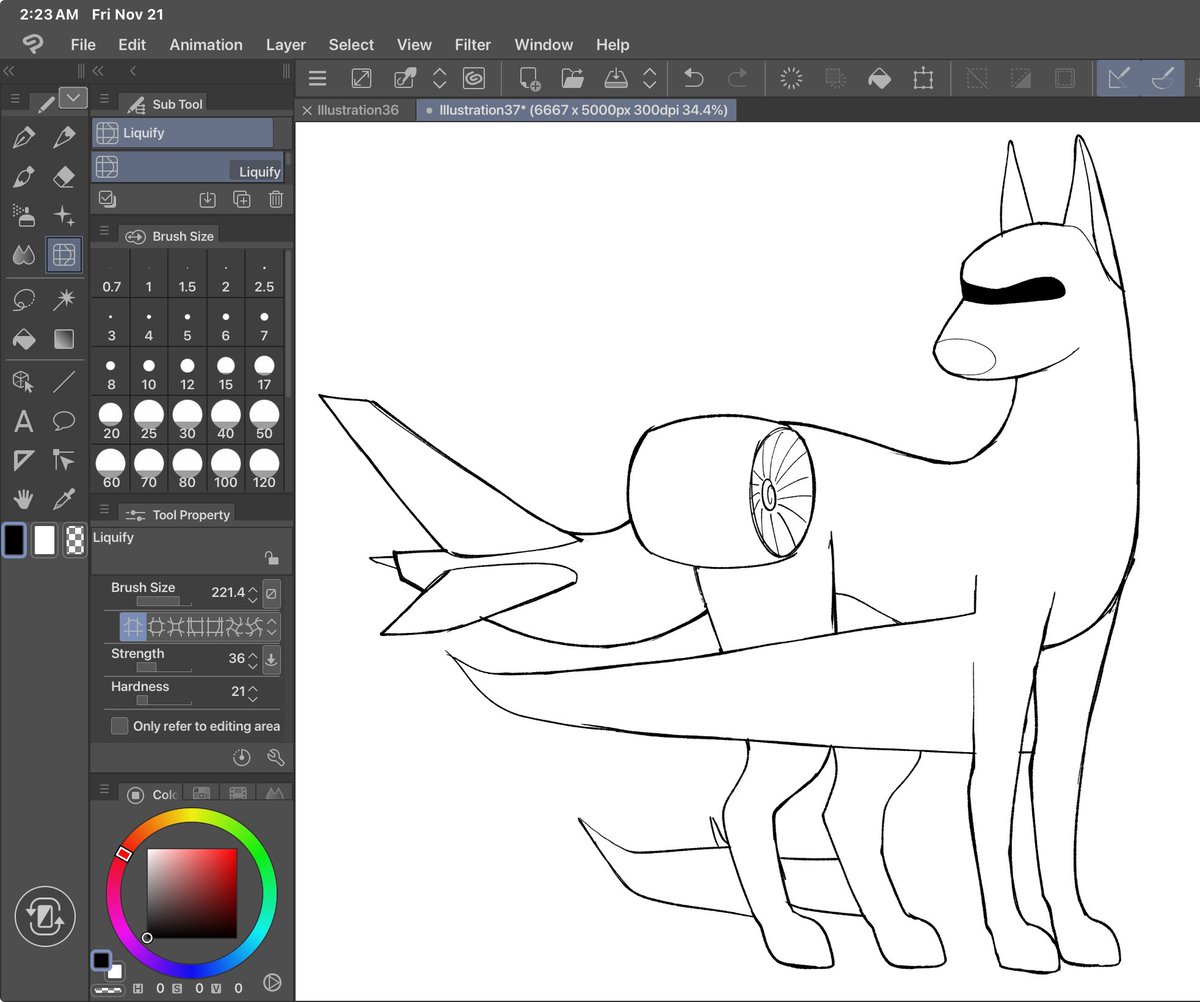Expand the Strength value download arrow
Screen dimensions: 1200x1002
[x=271, y=659]
